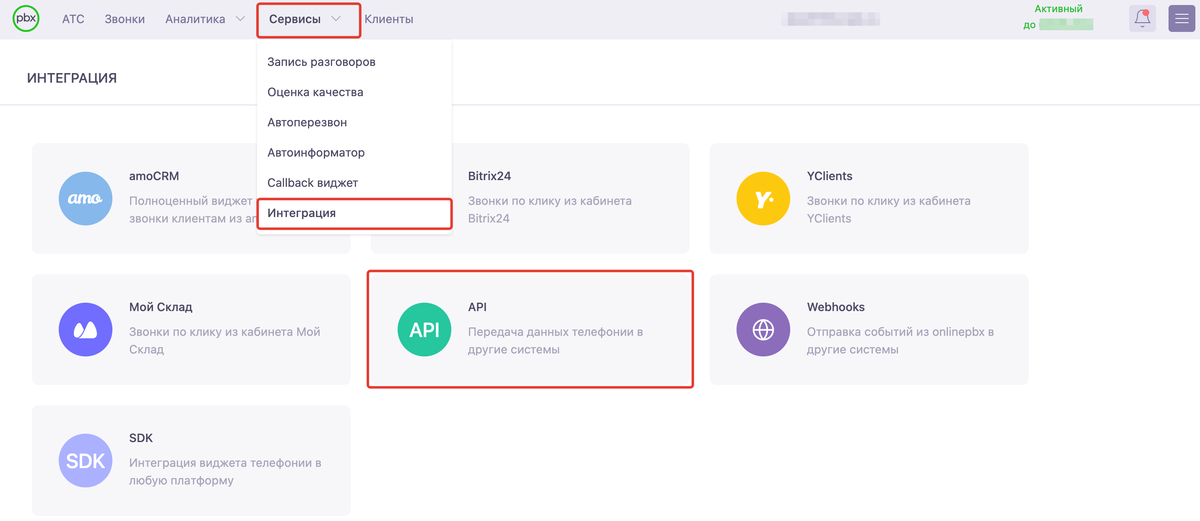Viewport: 1200px width, 521px height.
Task: Open the YClients yellow logo icon
Action: coord(763,198)
